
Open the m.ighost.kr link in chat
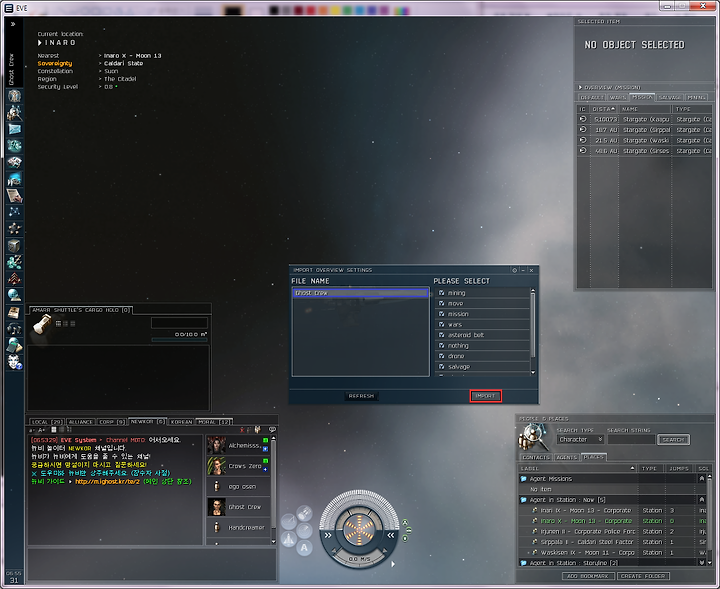click(107, 482)
